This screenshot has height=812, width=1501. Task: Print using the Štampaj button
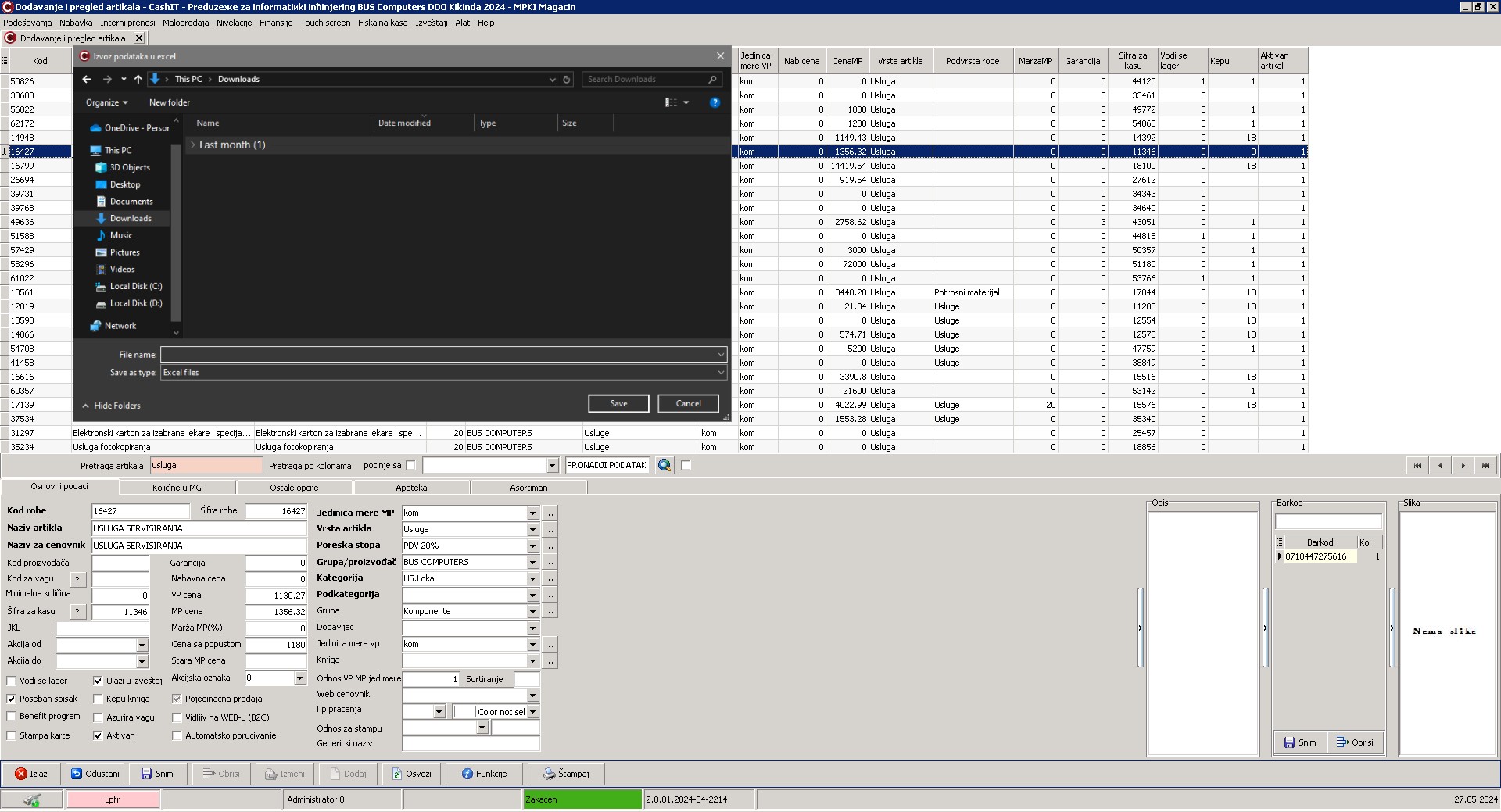click(x=566, y=774)
